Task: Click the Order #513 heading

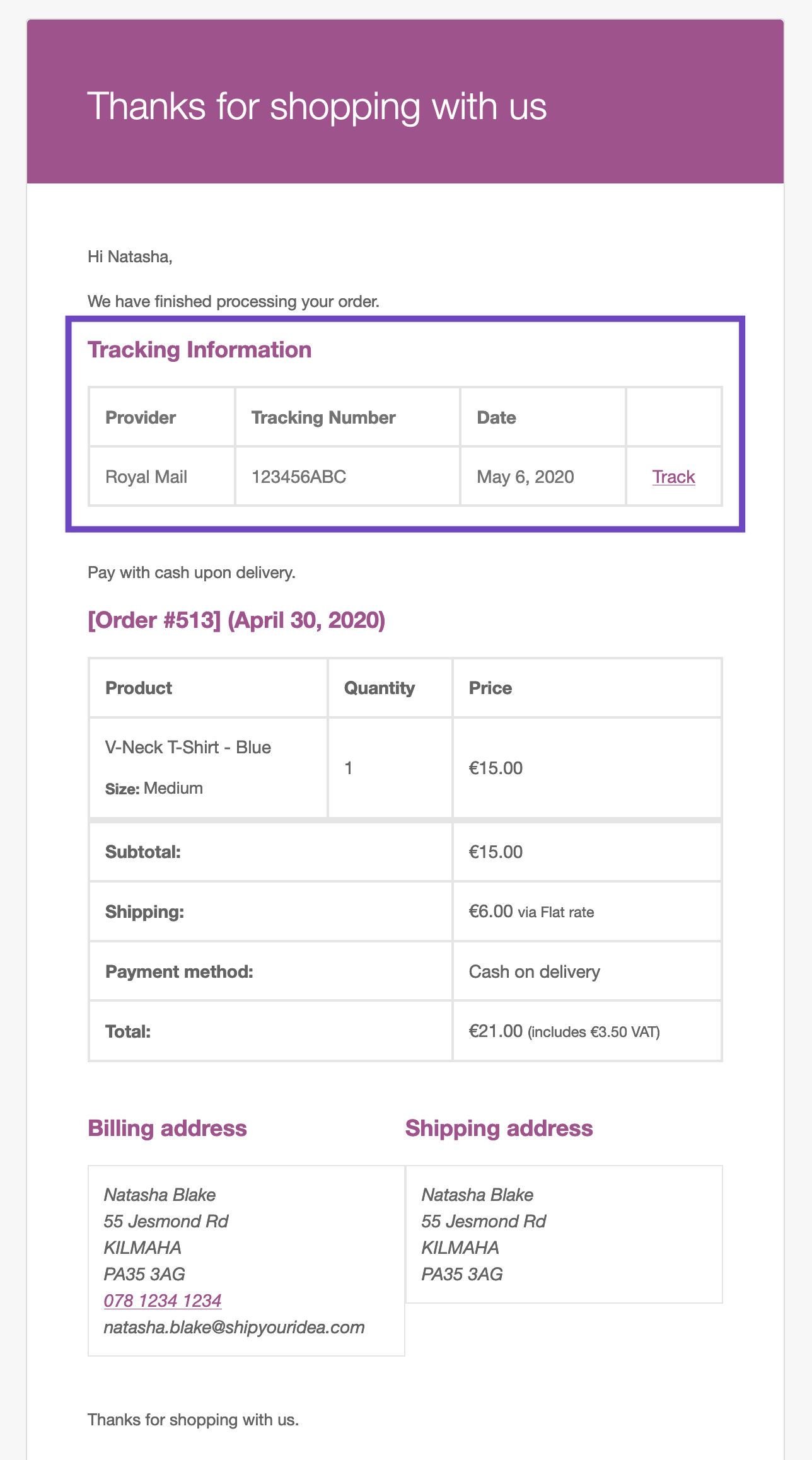Action: pos(236,620)
